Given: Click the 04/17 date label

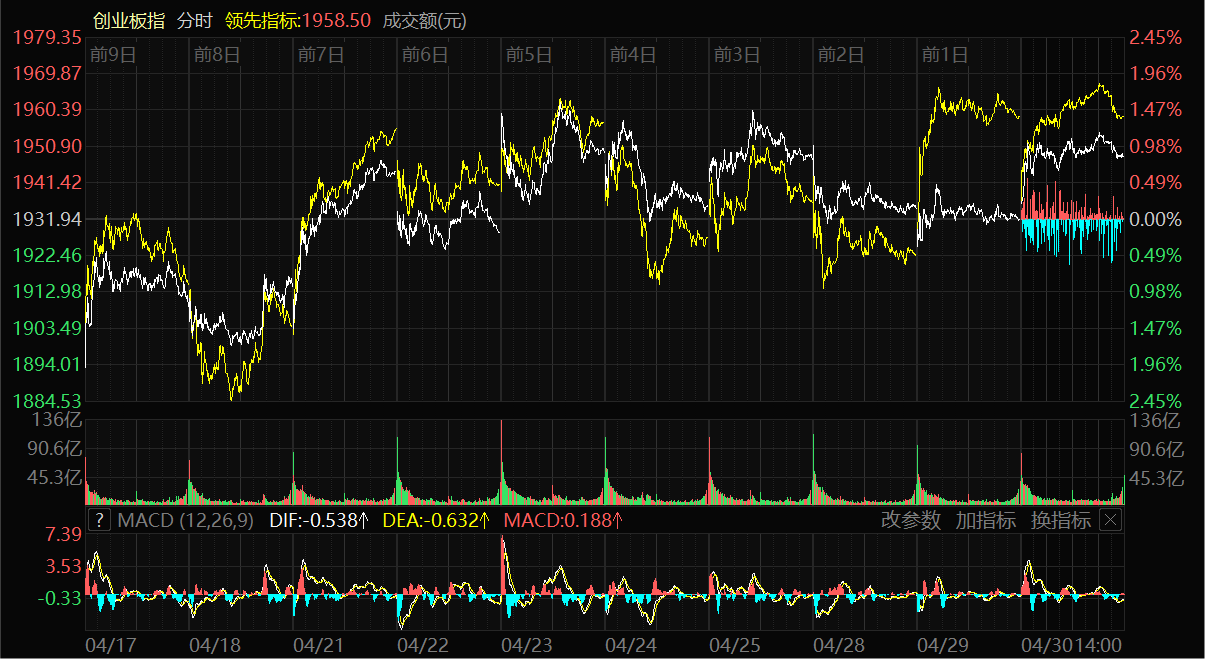Looking at the screenshot, I should 111,645.
